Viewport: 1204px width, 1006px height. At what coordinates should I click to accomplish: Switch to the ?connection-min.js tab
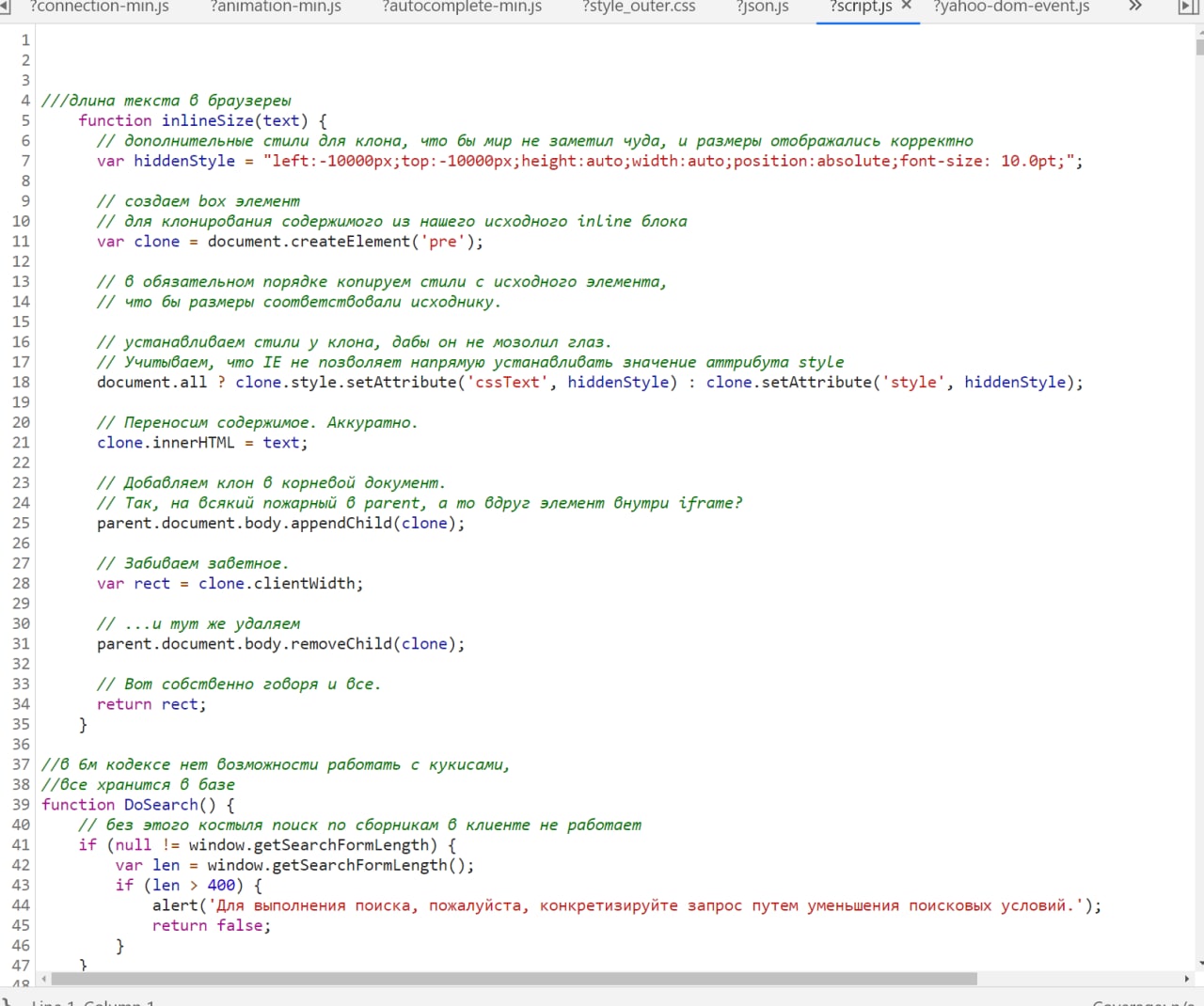tap(99, 7)
